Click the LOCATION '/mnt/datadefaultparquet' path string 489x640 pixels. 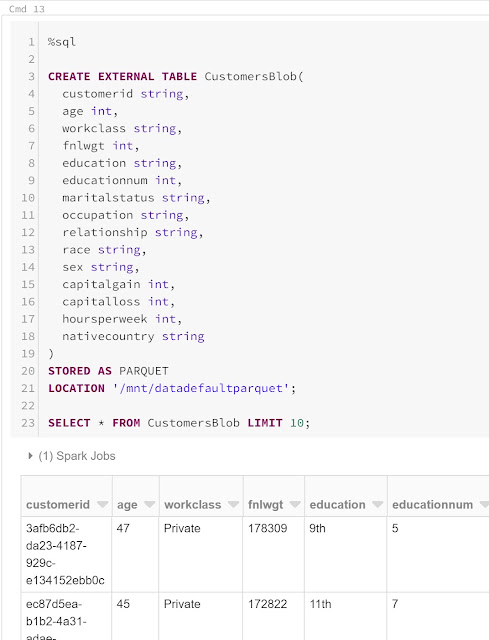201,388
